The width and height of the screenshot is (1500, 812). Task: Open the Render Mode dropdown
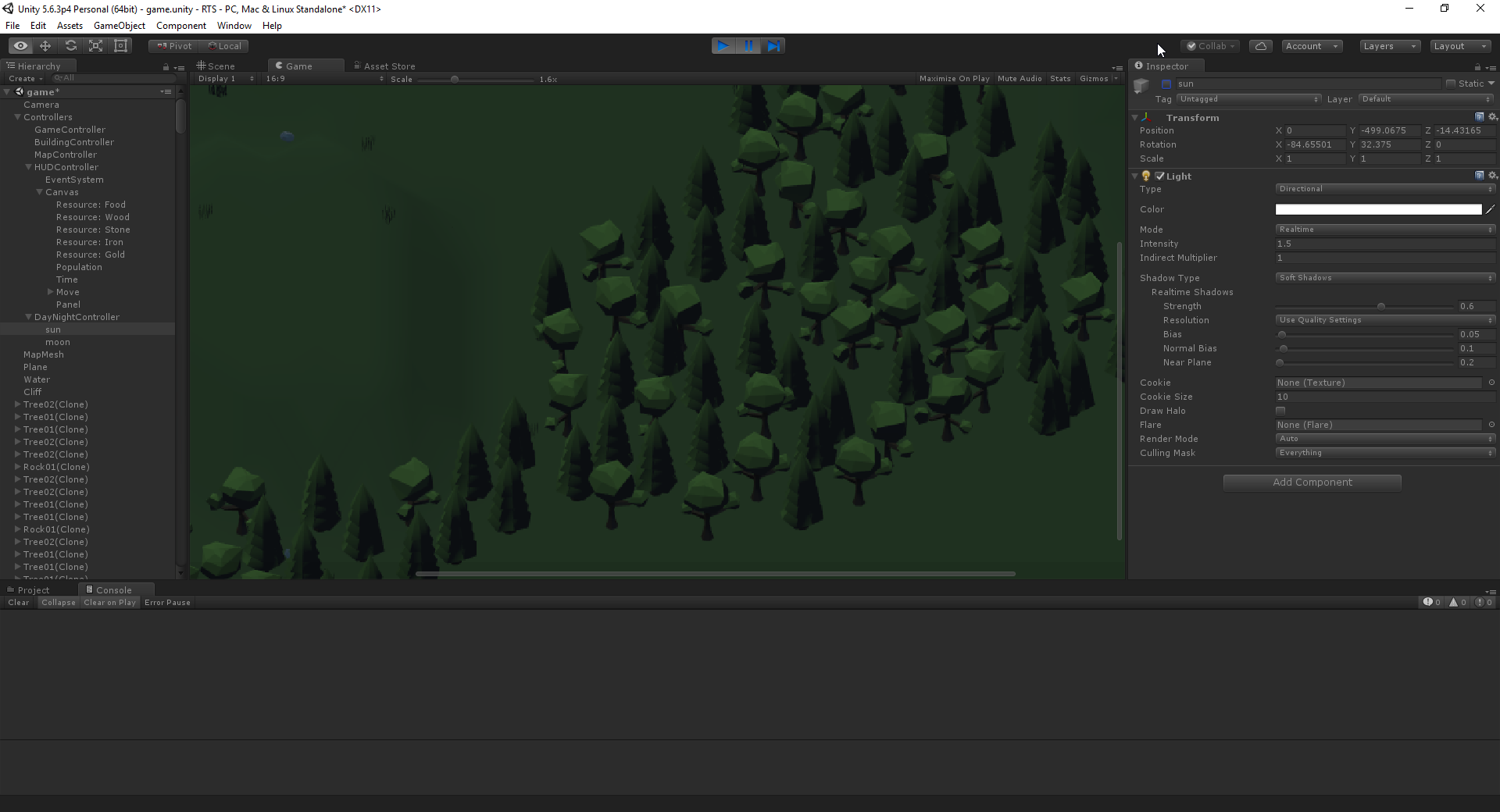(1385, 439)
